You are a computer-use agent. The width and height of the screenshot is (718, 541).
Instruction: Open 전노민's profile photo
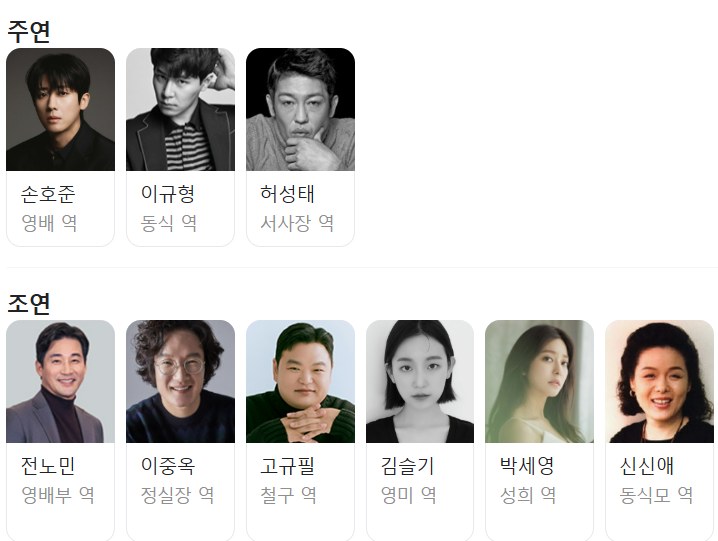[x=60, y=382]
